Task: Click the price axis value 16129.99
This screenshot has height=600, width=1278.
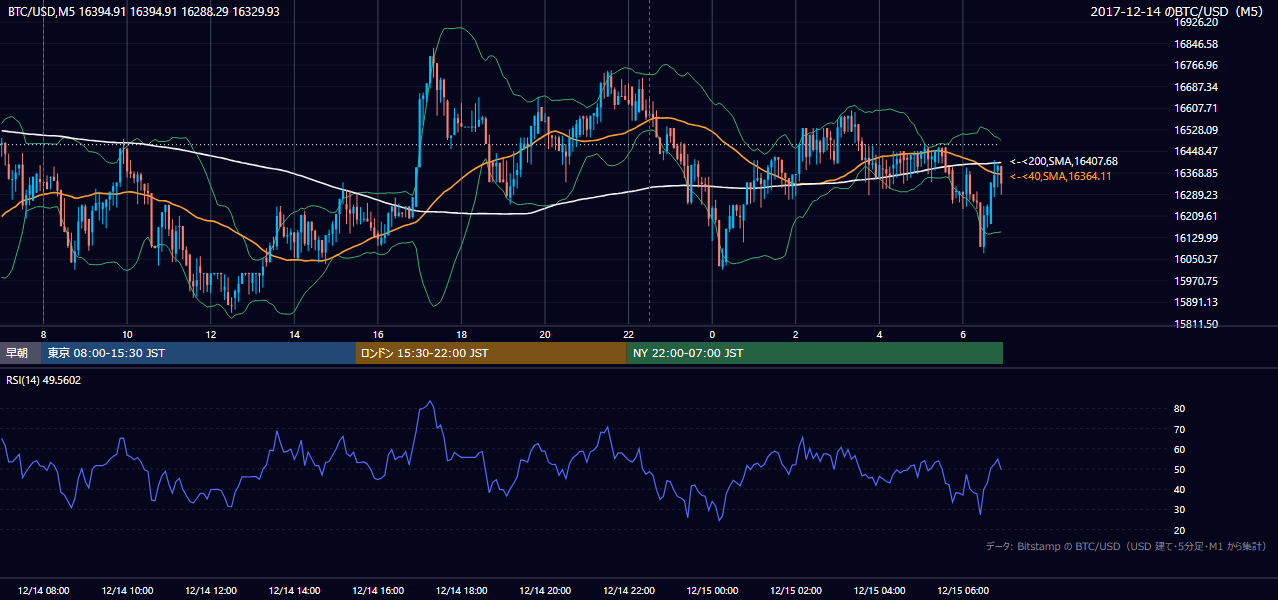Action: click(1195, 238)
